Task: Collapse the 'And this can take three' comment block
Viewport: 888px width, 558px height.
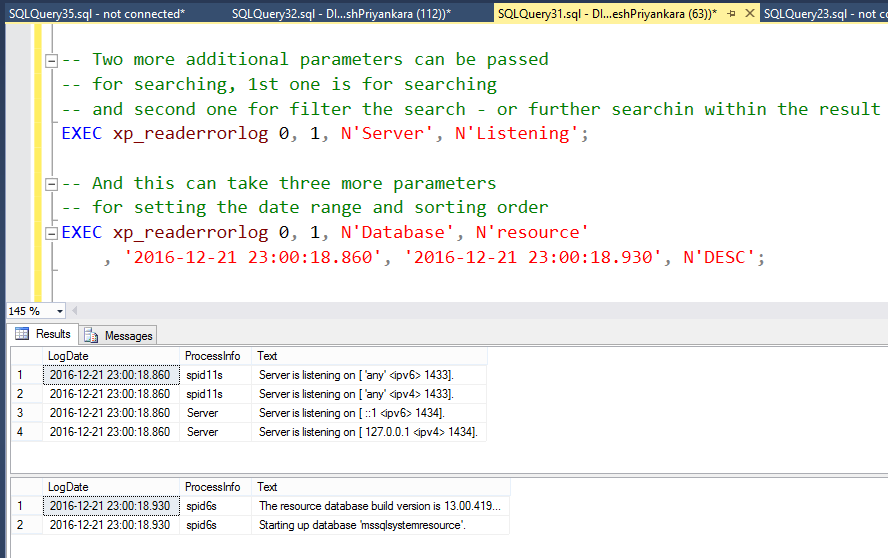Action: (52, 184)
